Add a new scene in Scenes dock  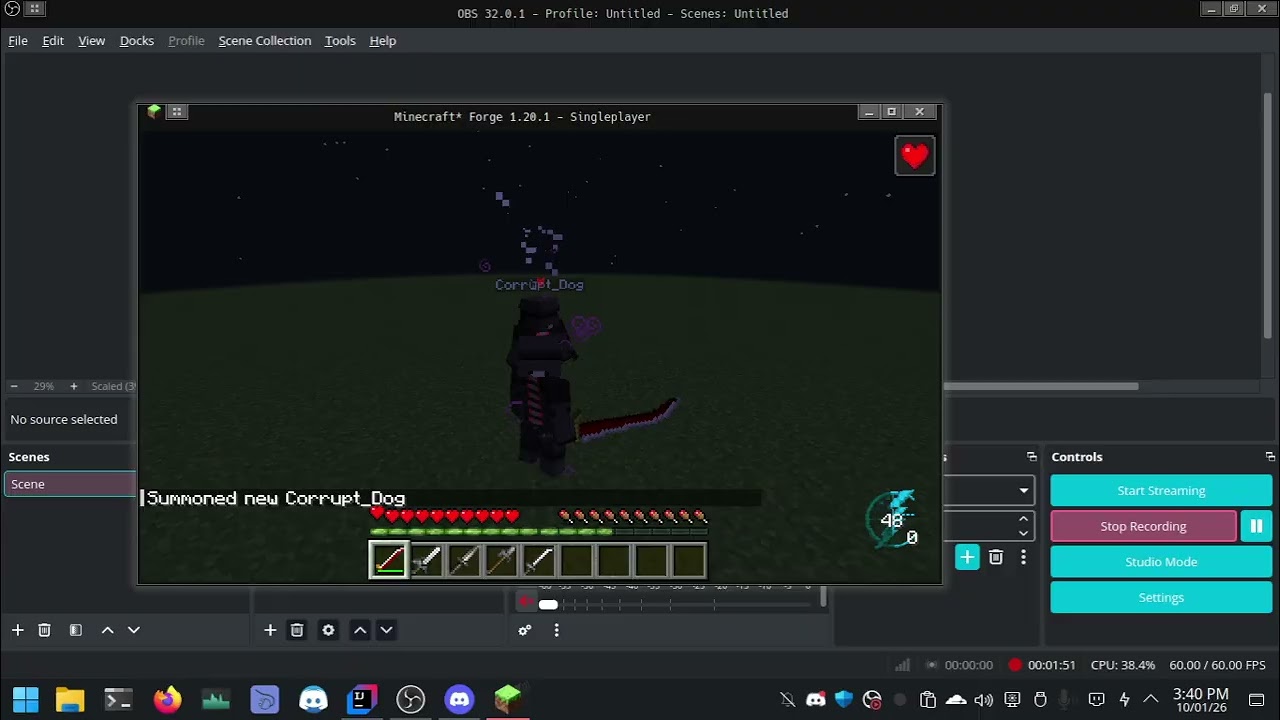tap(17, 630)
